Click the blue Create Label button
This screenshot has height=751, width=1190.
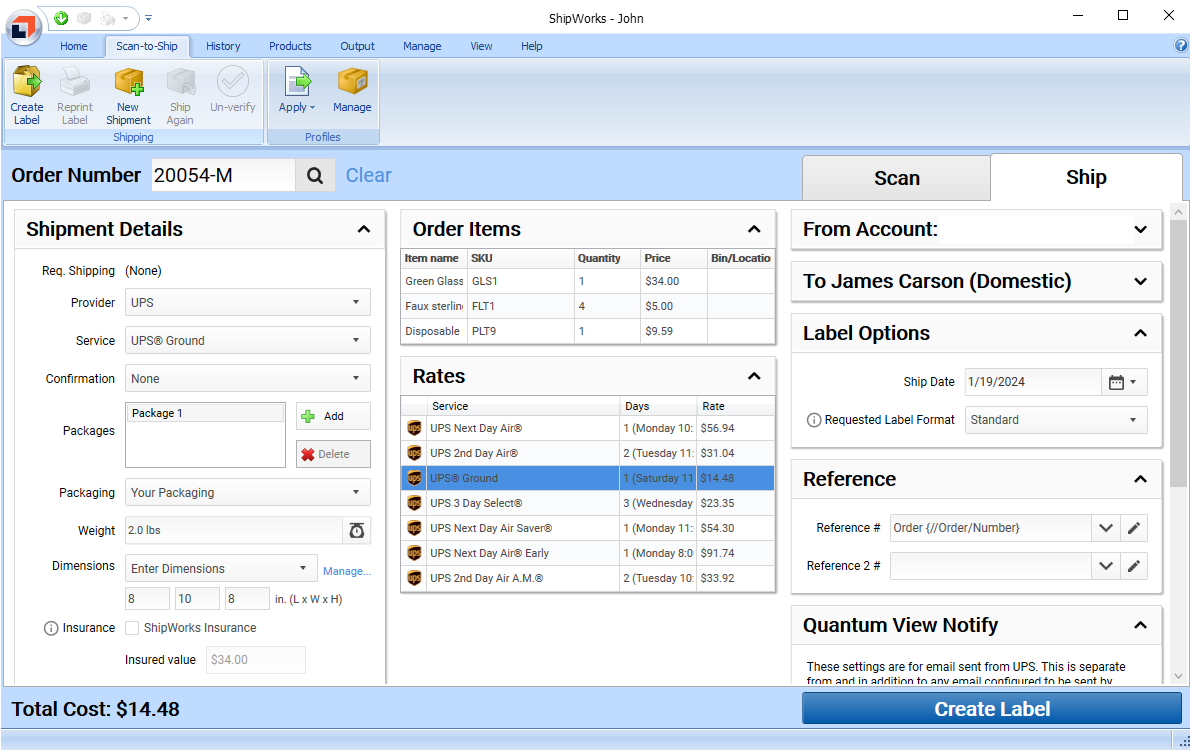pyautogui.click(x=992, y=709)
